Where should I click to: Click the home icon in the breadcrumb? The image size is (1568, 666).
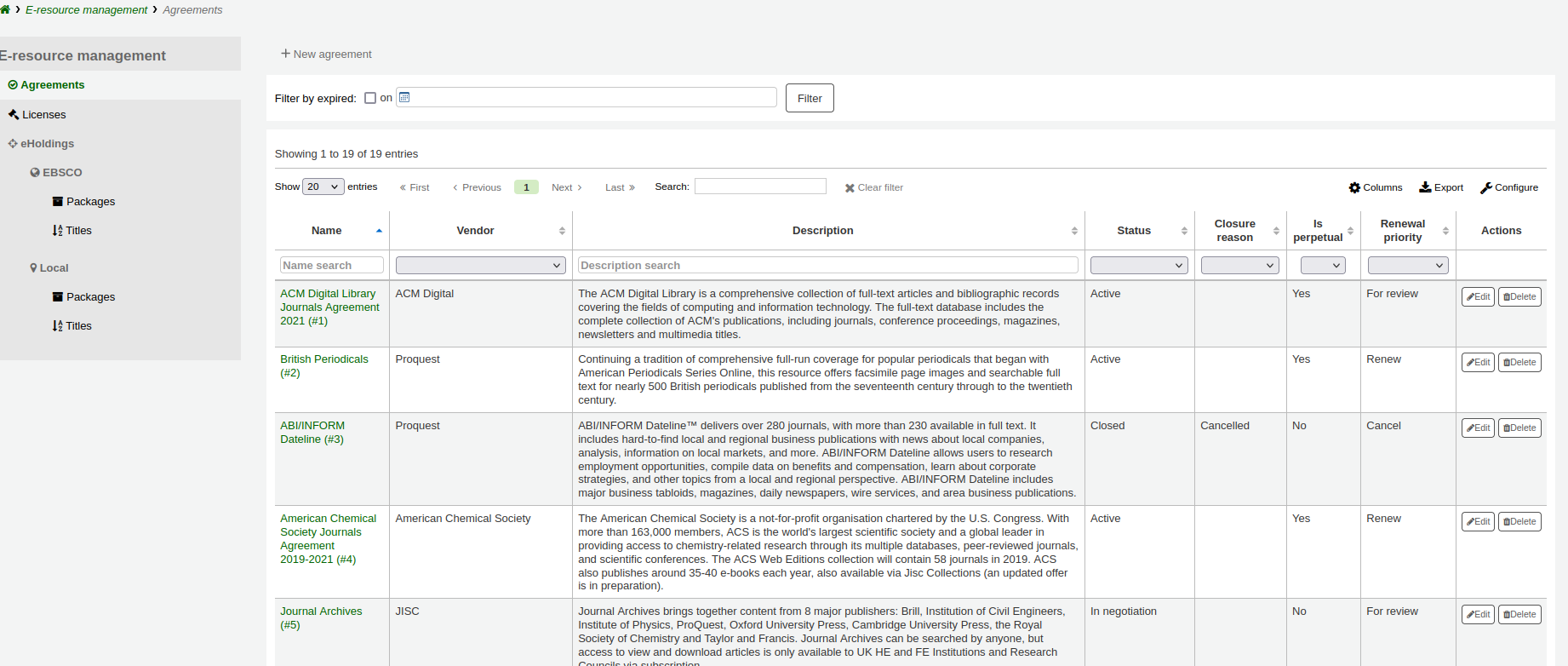click(4, 9)
